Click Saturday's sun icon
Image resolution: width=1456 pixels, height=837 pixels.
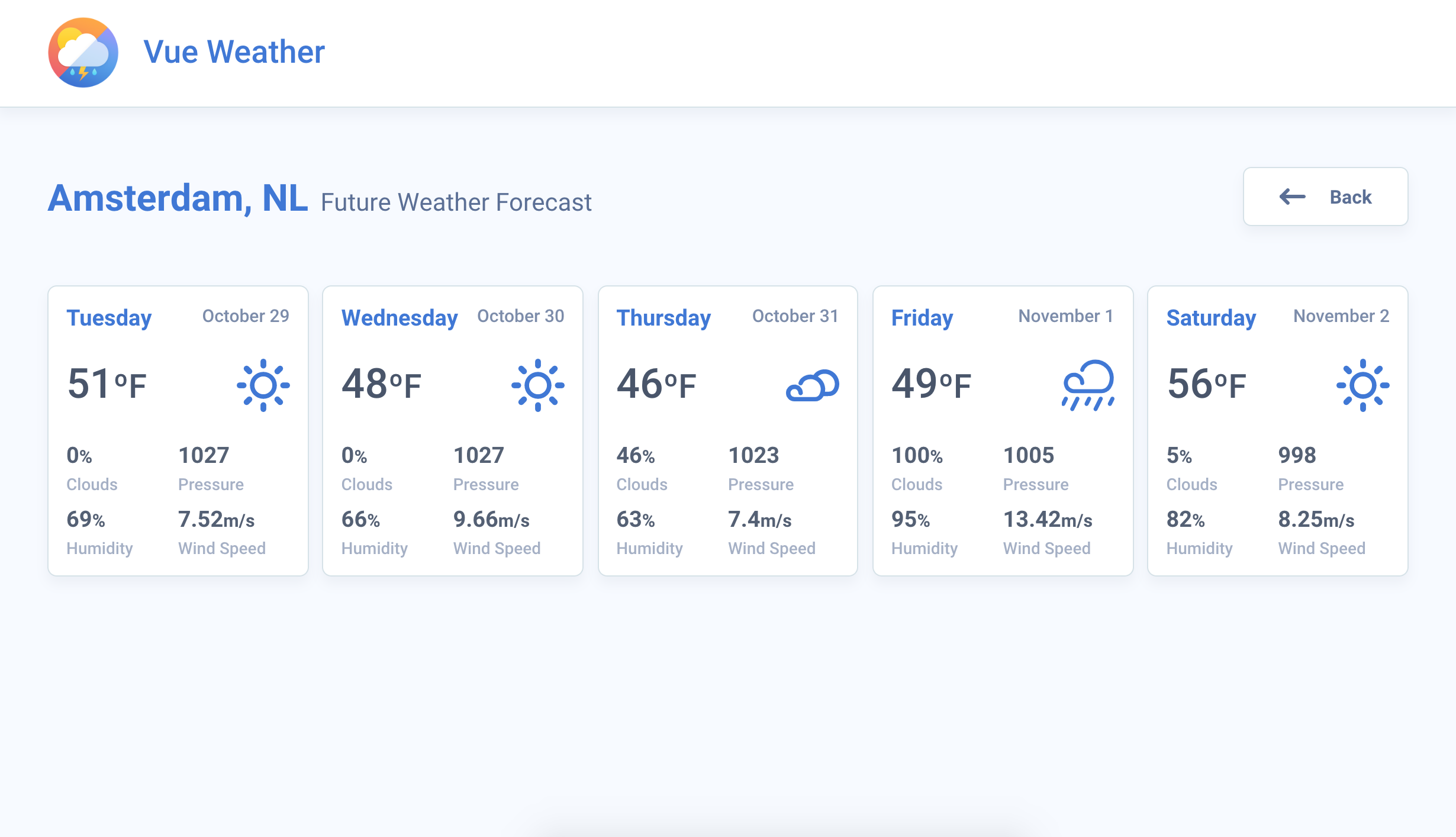(x=1362, y=385)
